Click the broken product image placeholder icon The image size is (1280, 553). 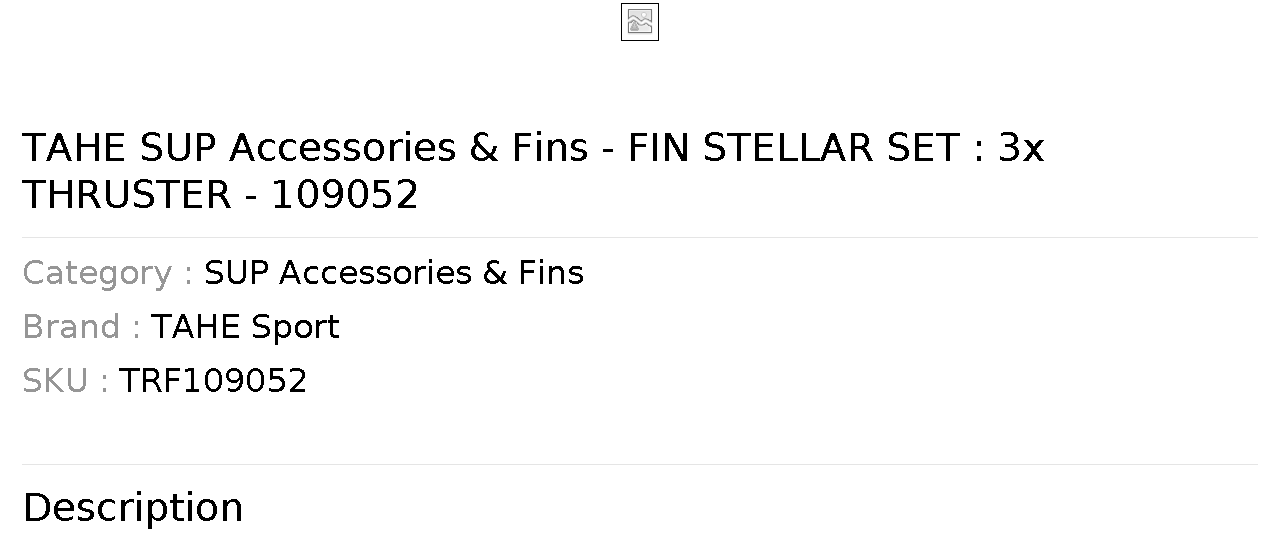[x=640, y=22]
